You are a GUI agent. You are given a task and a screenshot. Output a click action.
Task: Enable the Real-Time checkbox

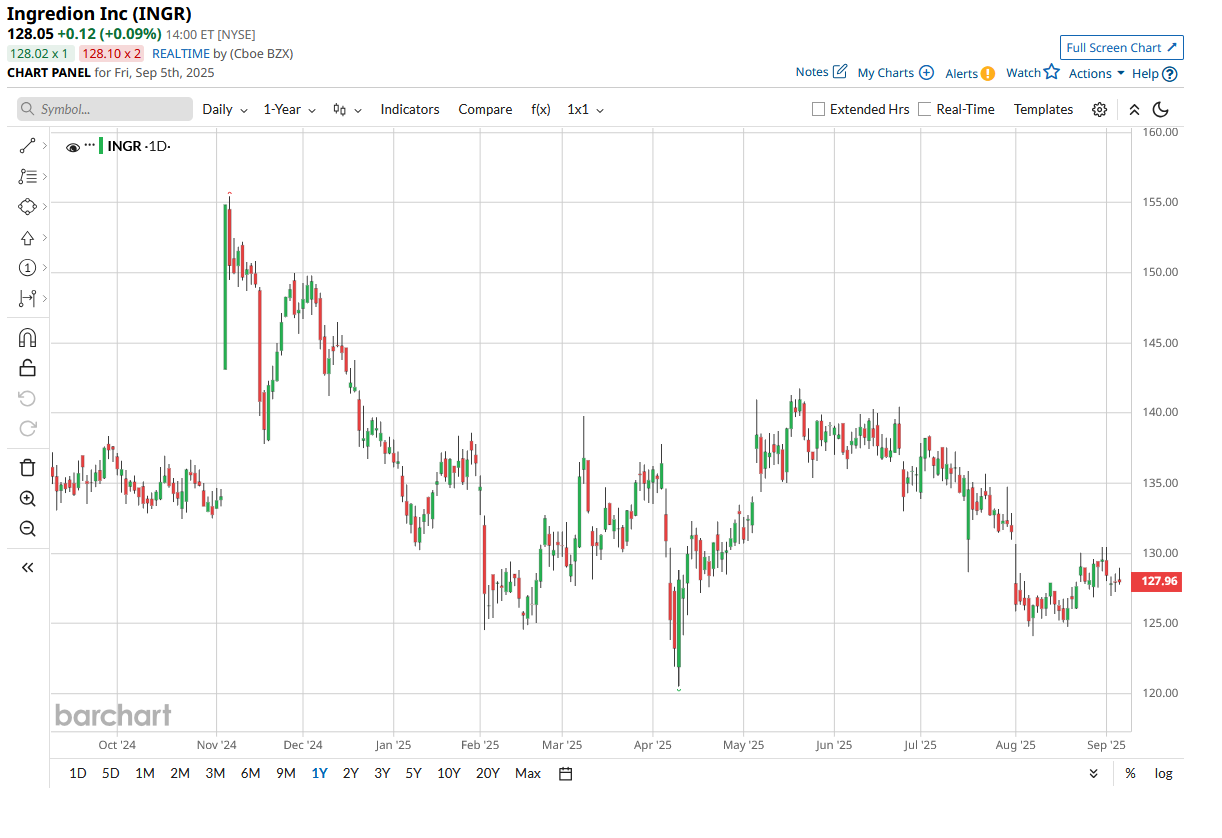tap(924, 109)
